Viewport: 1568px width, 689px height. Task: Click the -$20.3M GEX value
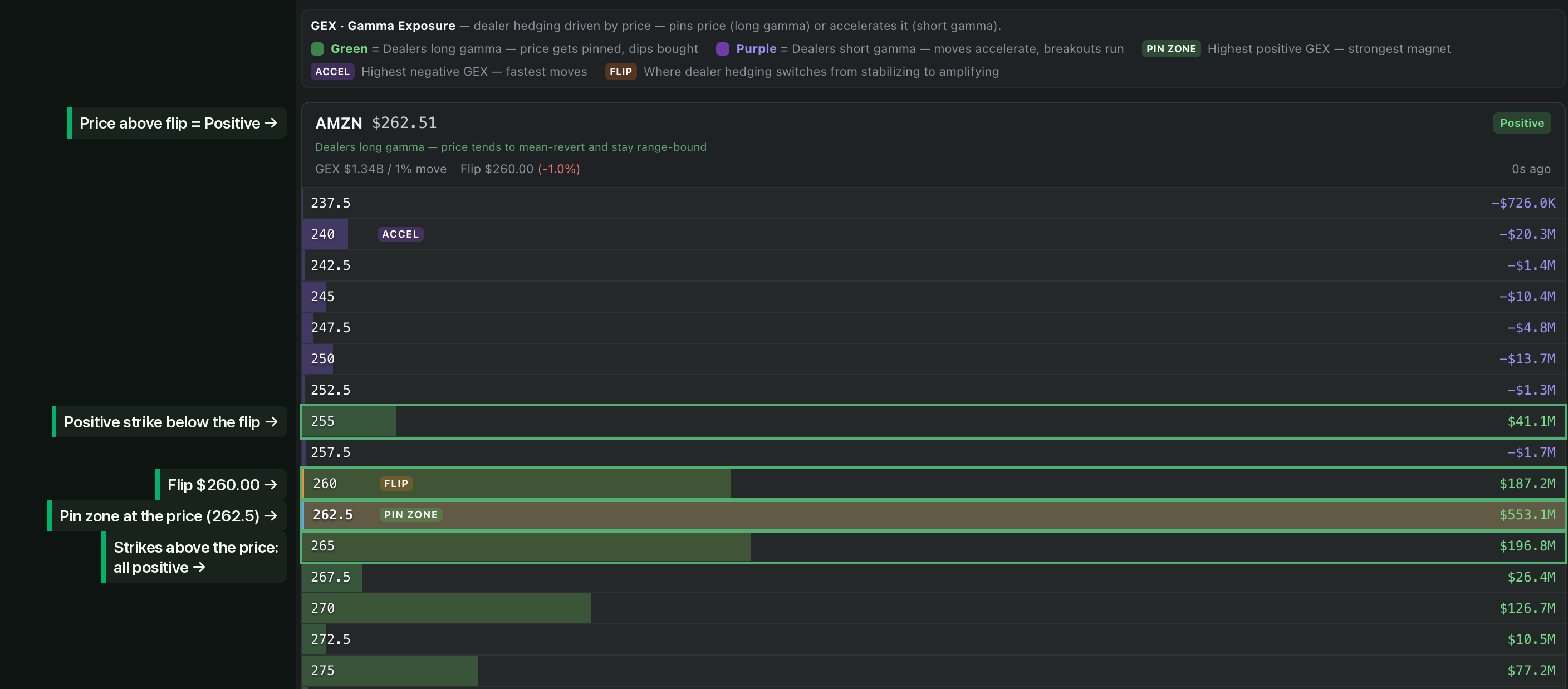pos(1527,234)
